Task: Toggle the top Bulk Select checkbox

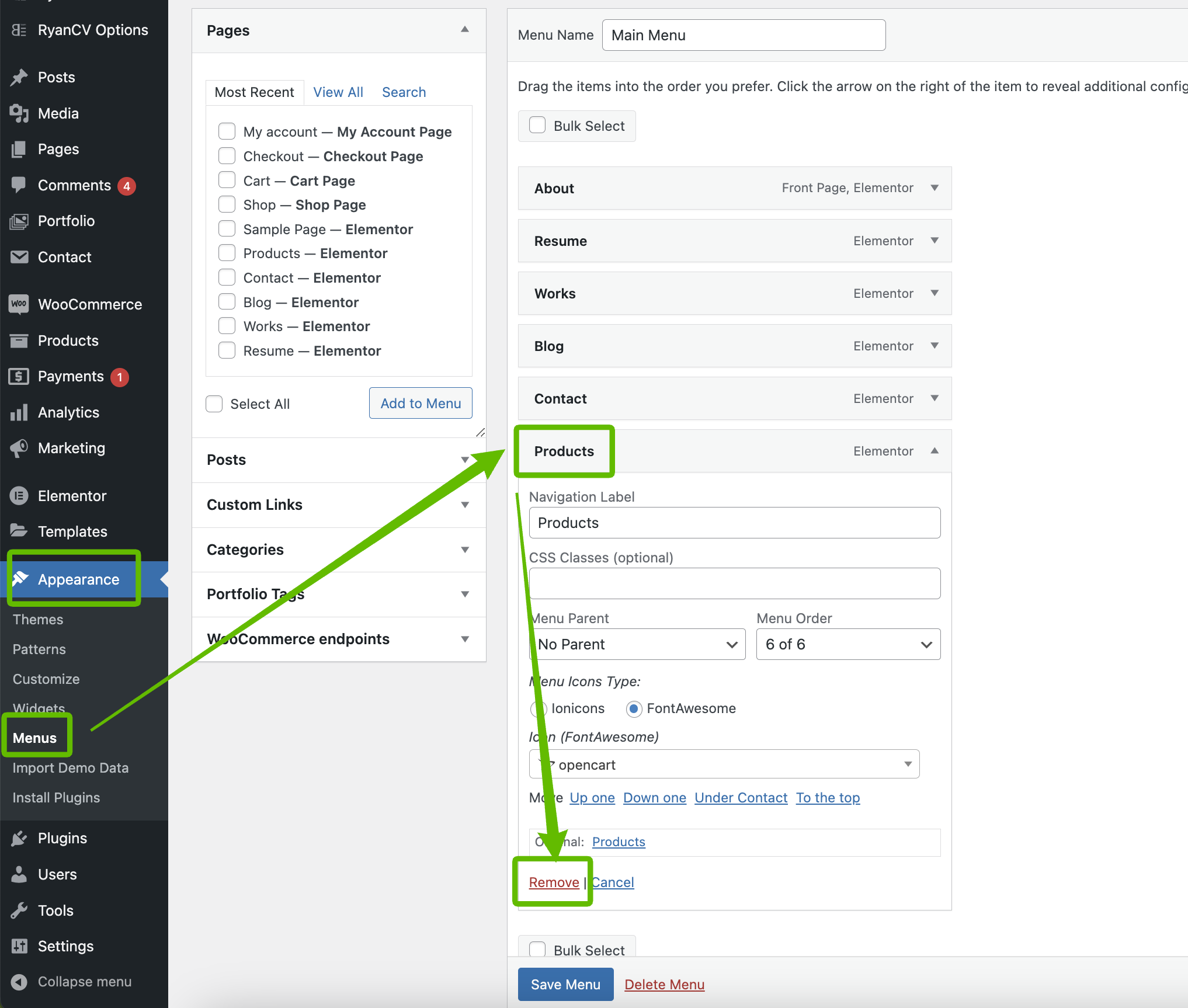Action: (x=537, y=126)
